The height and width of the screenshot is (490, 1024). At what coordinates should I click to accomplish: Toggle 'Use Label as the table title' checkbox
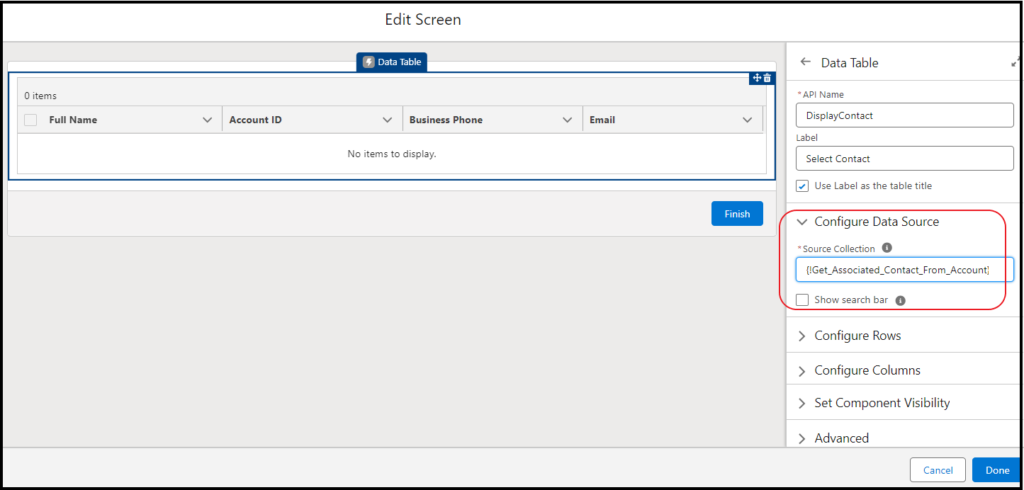click(x=803, y=186)
